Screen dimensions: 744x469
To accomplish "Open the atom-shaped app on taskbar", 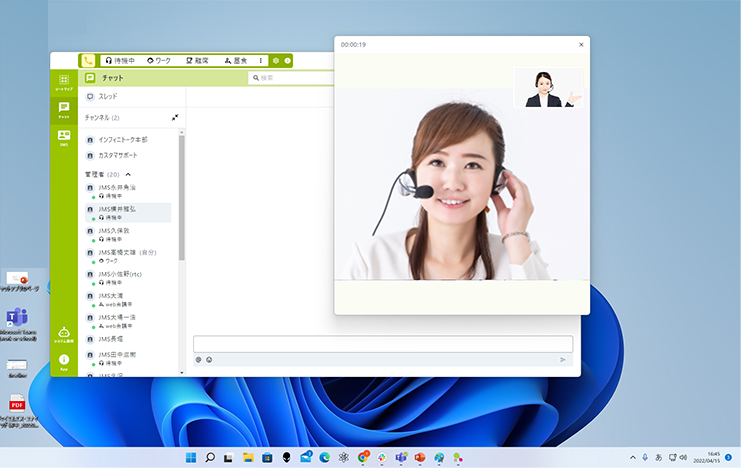I will click(344, 458).
